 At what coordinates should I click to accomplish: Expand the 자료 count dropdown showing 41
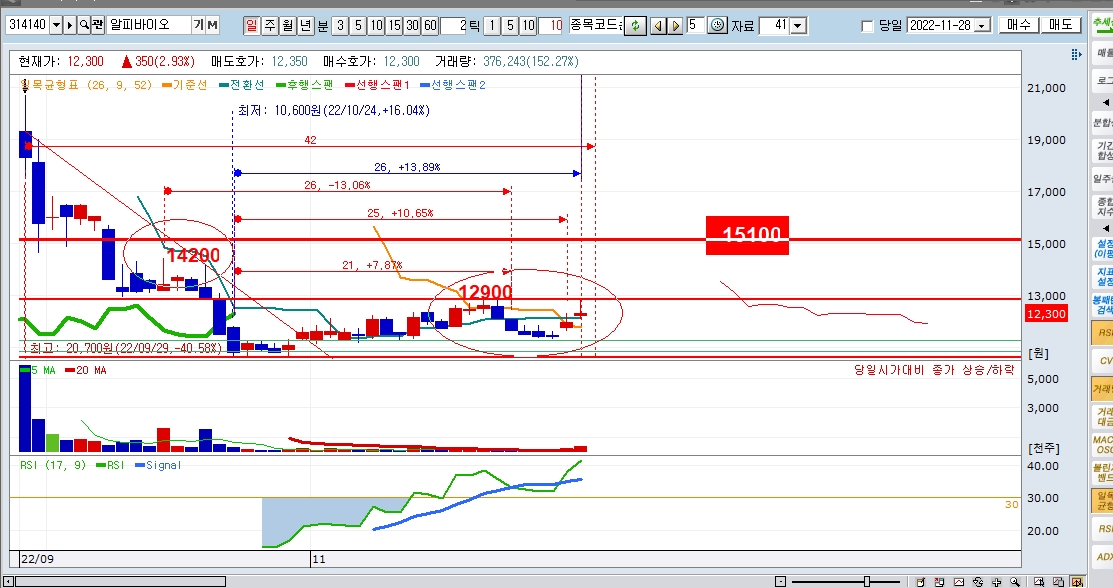click(x=797, y=25)
